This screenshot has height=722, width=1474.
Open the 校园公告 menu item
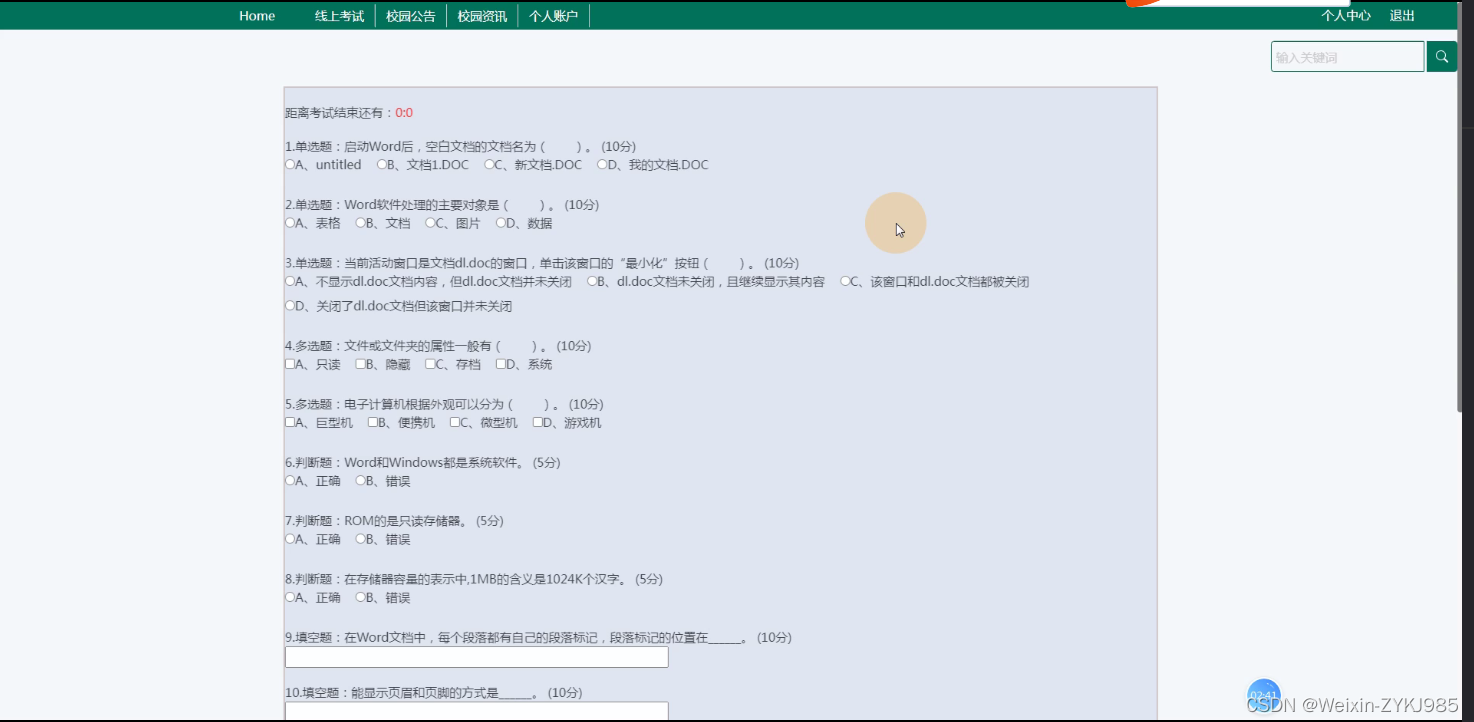(411, 16)
